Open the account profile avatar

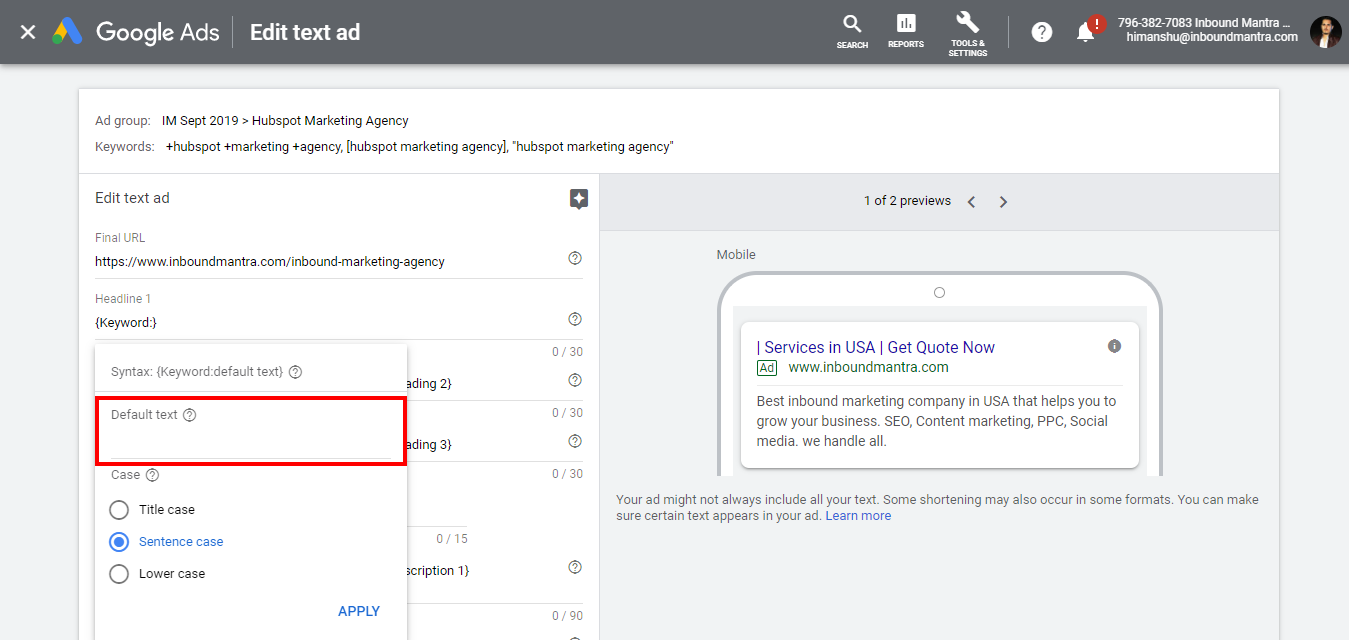[1325, 32]
